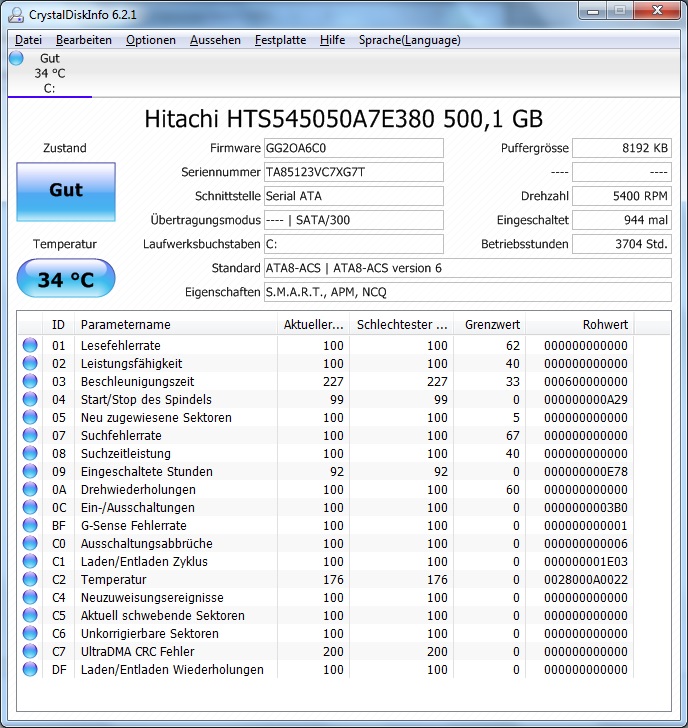Click the status orb for 01 Lesefehlerrate
Screen dimensions: 688x728
pyautogui.click(x=30, y=345)
